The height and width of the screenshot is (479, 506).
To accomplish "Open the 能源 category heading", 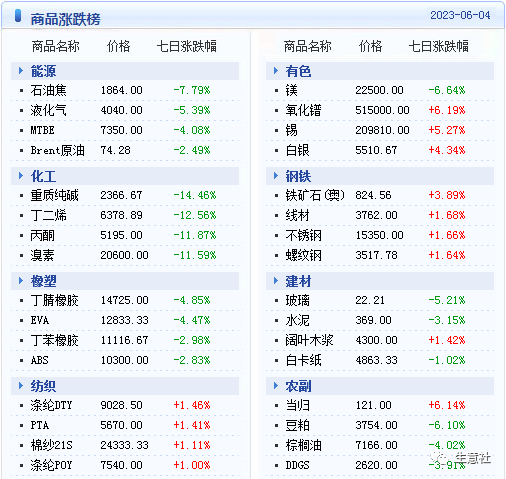I will tap(43, 71).
